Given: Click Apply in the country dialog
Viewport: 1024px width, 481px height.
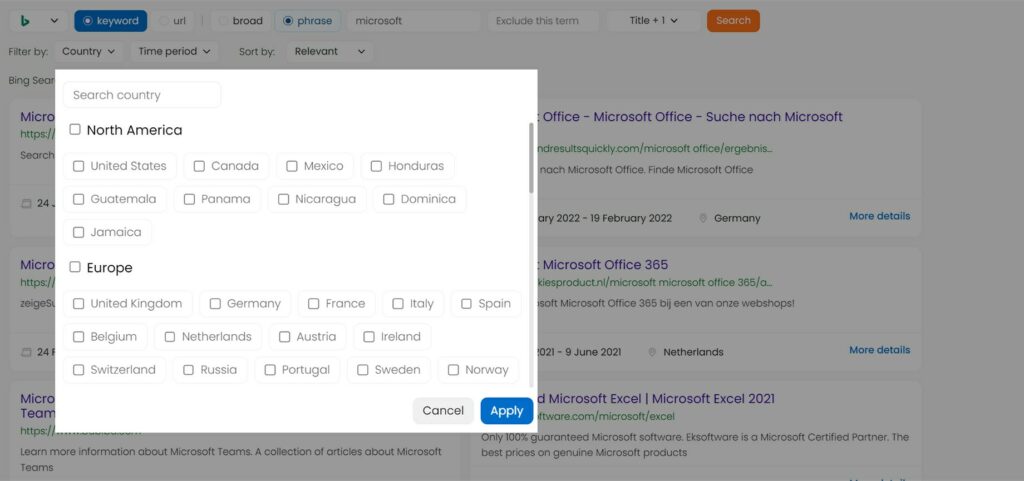Looking at the screenshot, I should pyautogui.click(x=507, y=411).
